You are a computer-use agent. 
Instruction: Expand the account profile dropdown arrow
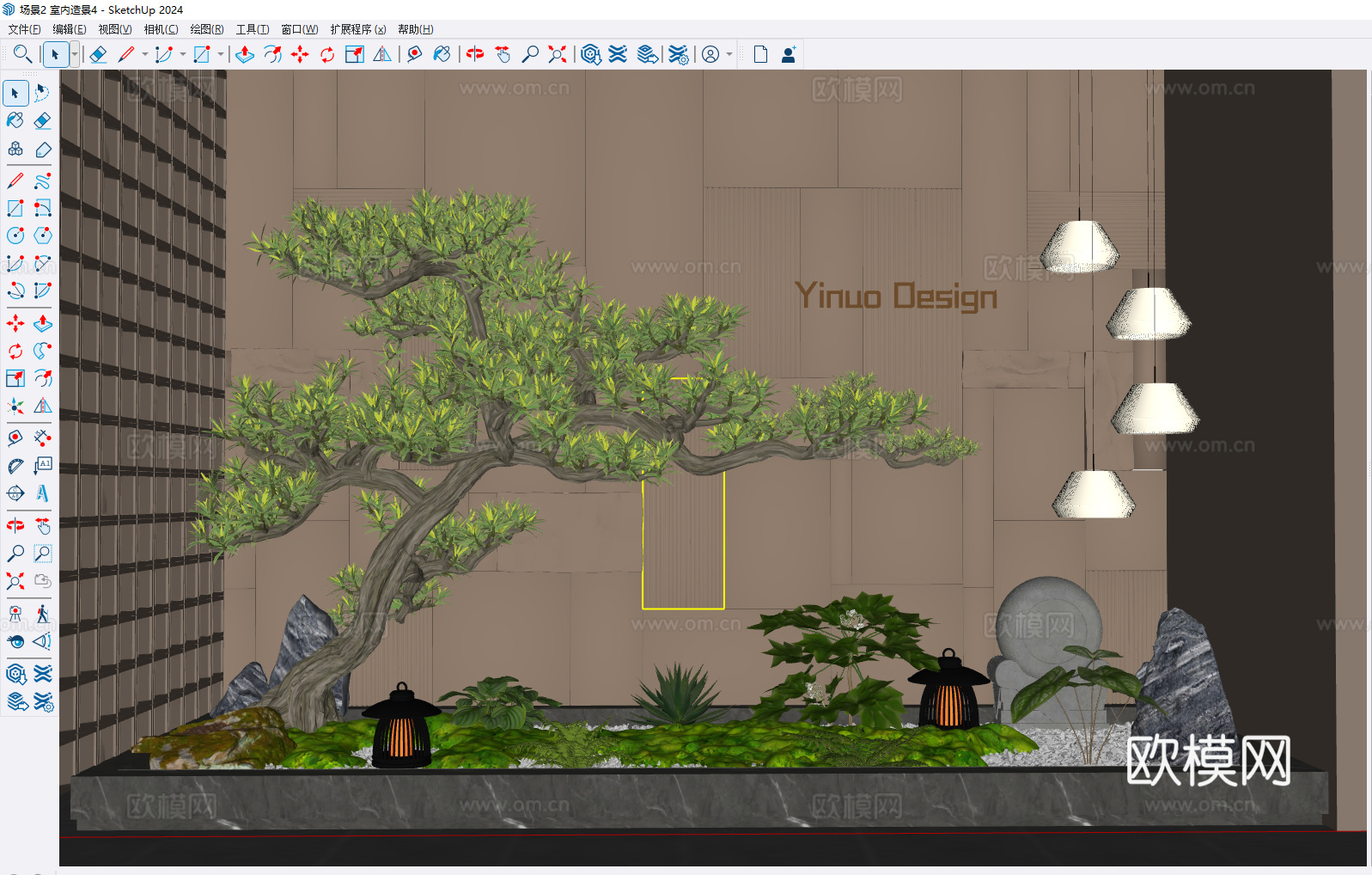[729, 54]
